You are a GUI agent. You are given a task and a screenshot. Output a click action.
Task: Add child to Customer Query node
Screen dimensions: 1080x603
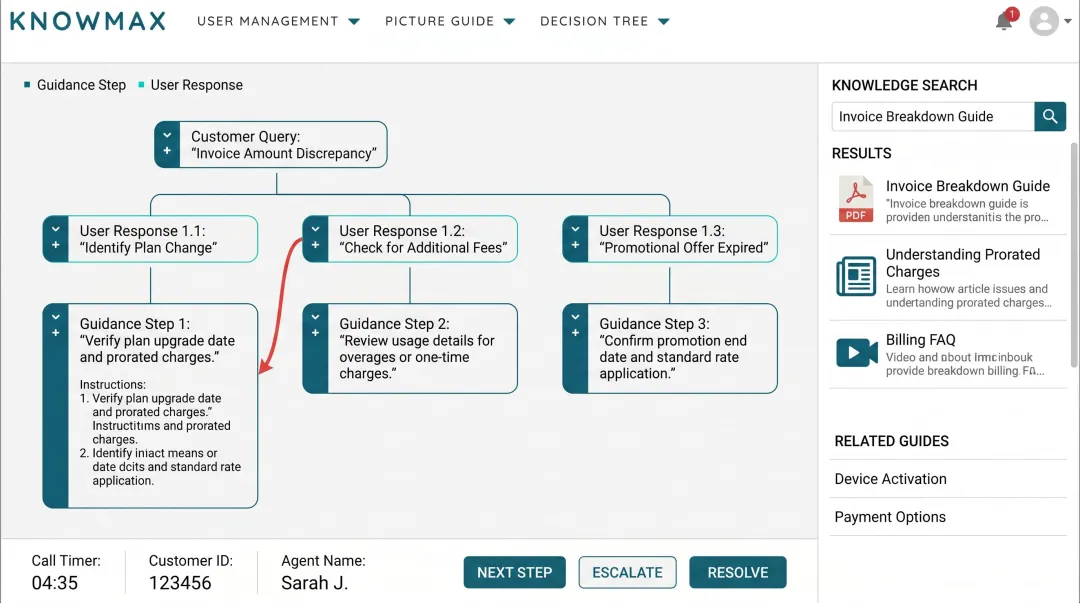coord(167,151)
